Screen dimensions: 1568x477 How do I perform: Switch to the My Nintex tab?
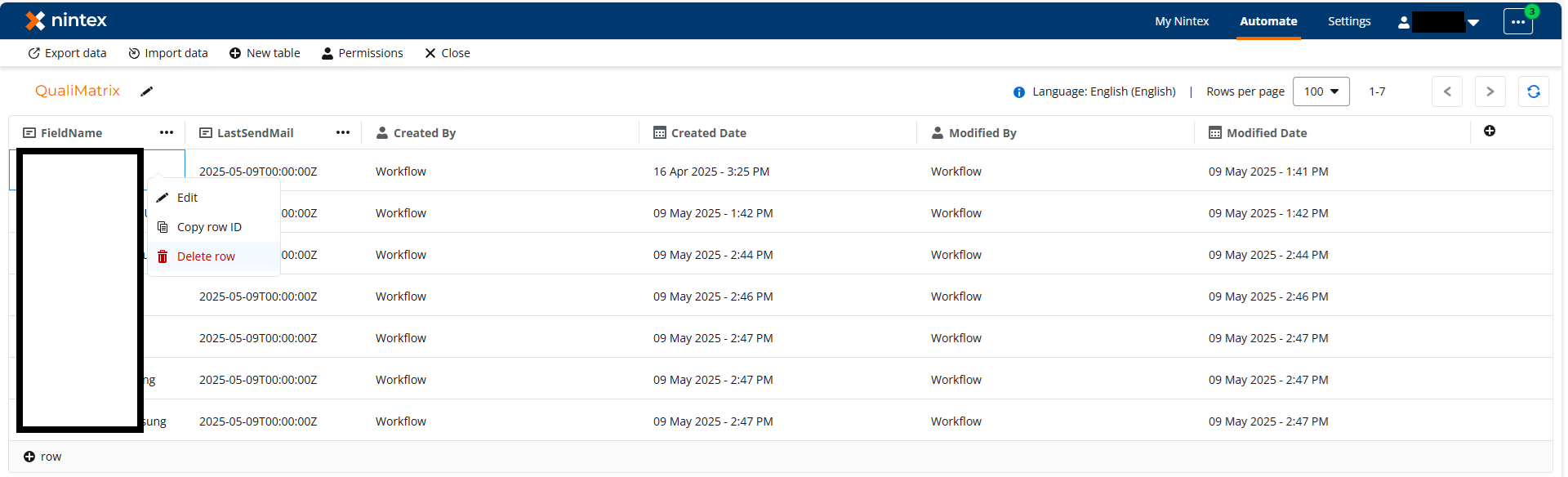[x=1181, y=21]
